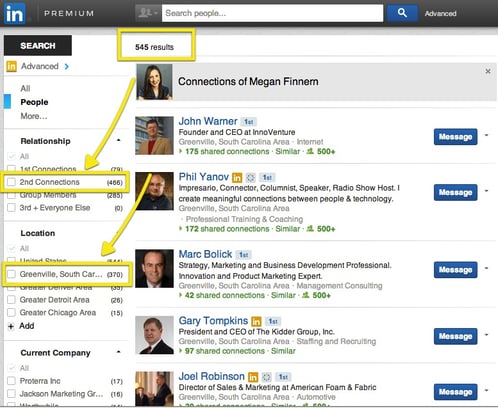Close the Connections of Megan Finnern banner
This screenshot has width=498, height=408.
point(488,71)
